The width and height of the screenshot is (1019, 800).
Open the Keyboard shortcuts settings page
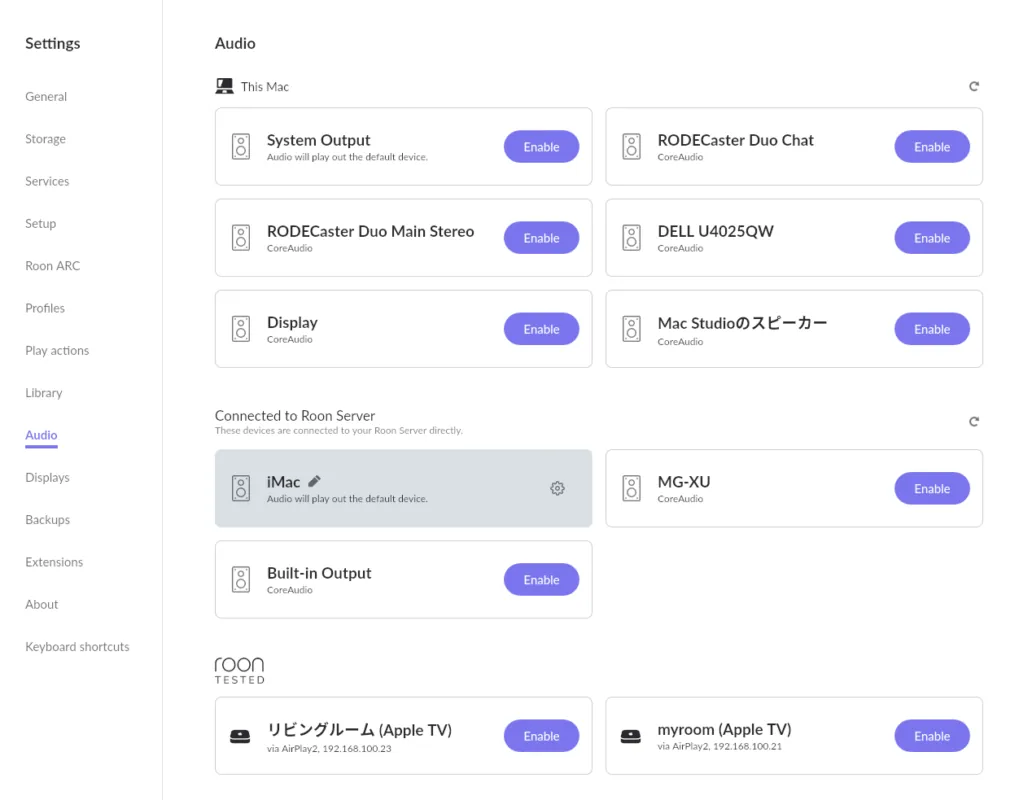[77, 647]
